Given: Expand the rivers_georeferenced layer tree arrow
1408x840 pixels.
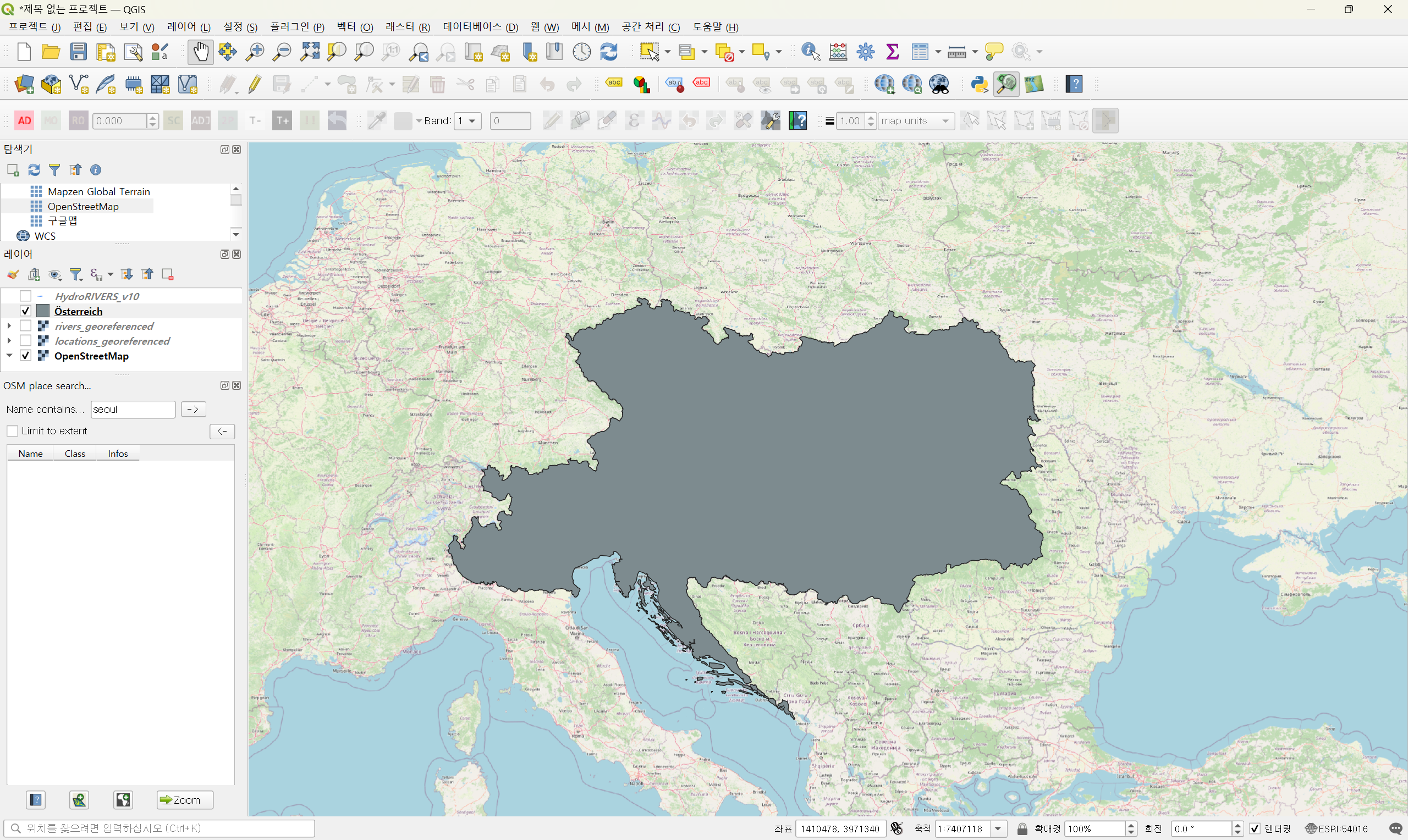Looking at the screenshot, I should (x=9, y=325).
